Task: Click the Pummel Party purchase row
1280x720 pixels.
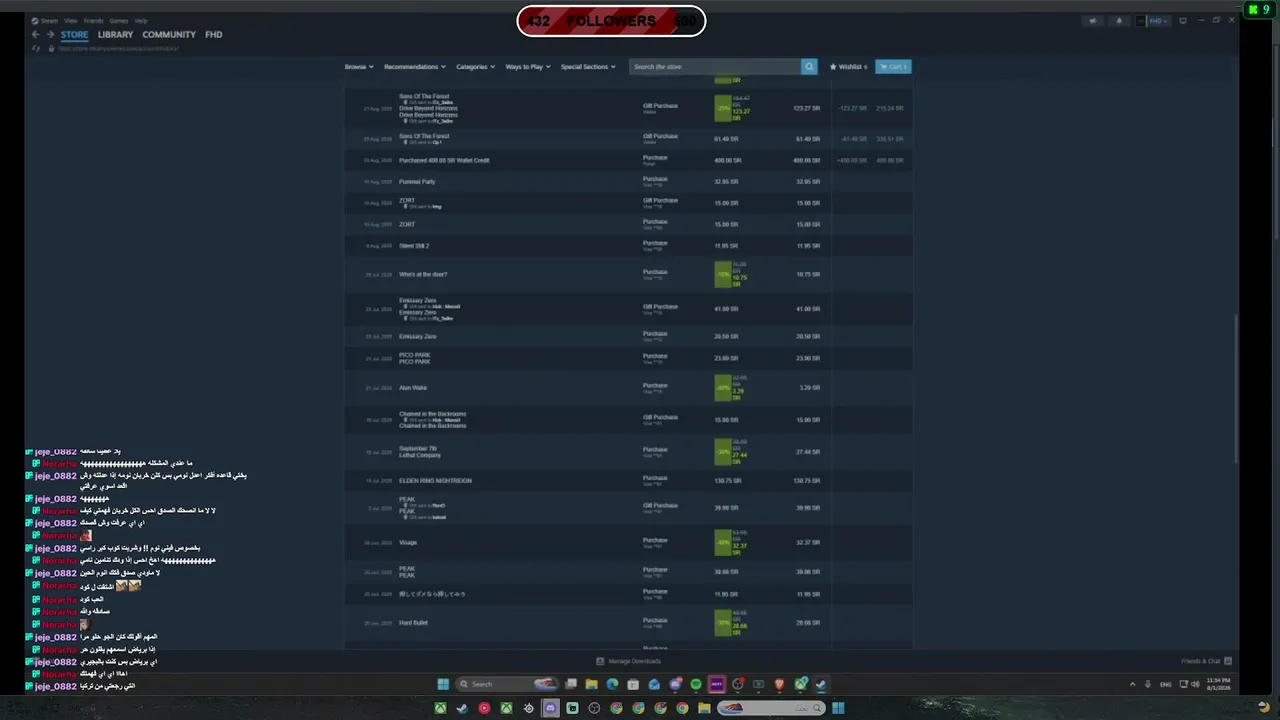Action: [x=628, y=182]
